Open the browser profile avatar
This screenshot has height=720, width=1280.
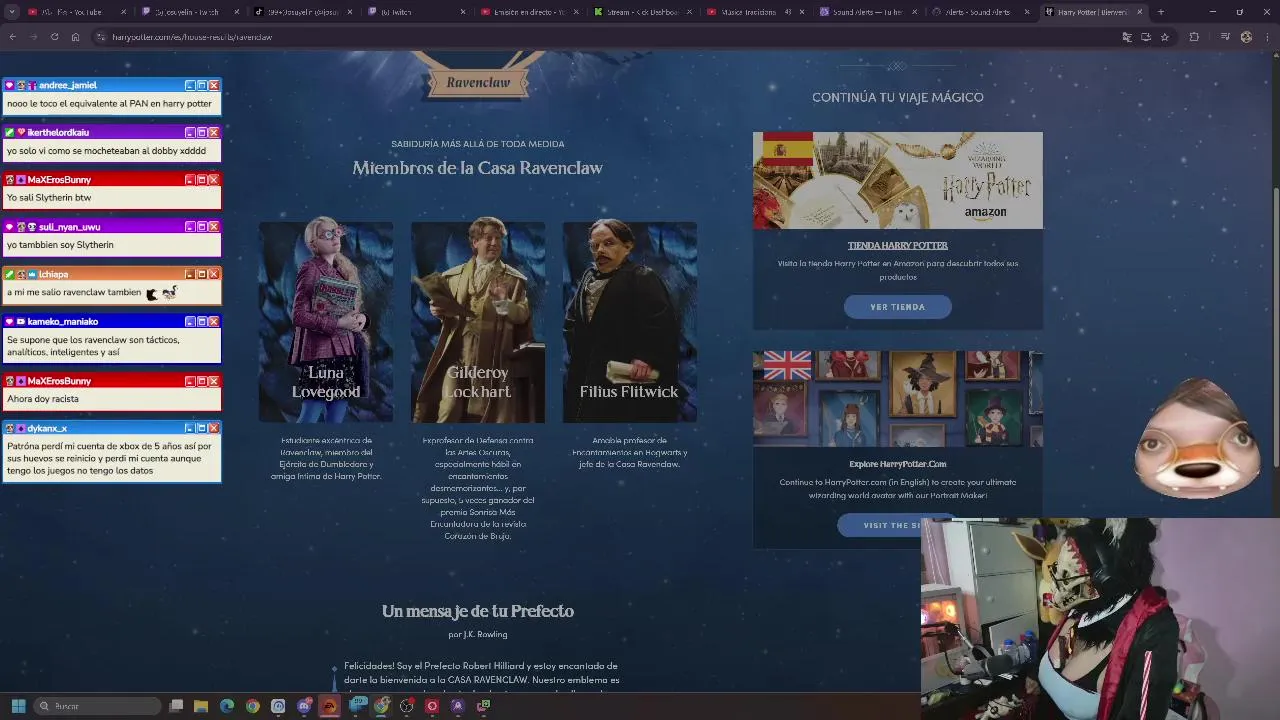tap(1246, 37)
